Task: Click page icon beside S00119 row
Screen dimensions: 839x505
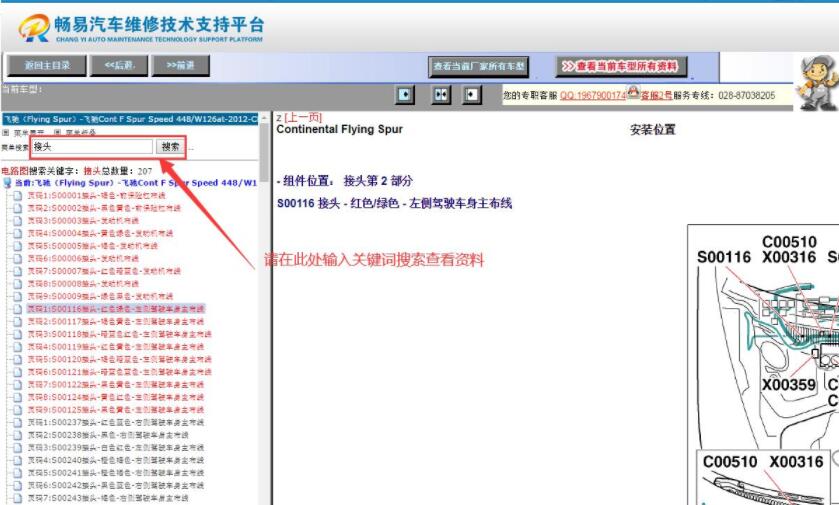Action: 18,347
